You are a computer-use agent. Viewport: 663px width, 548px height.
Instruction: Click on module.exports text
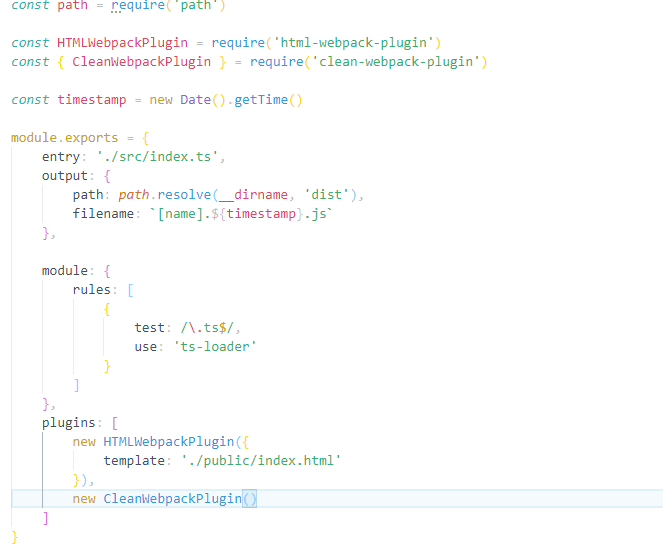64,138
